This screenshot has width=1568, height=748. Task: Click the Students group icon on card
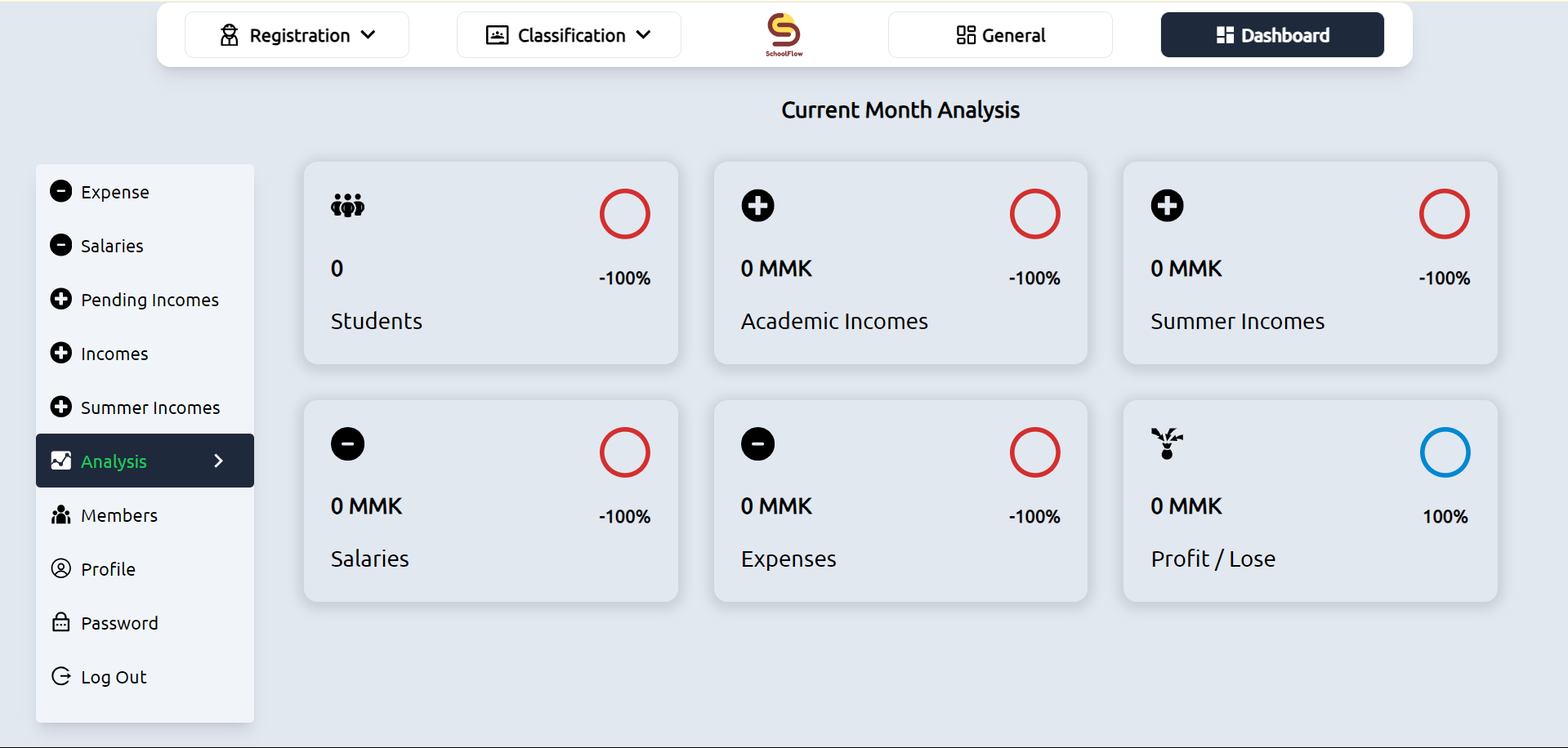coord(347,205)
